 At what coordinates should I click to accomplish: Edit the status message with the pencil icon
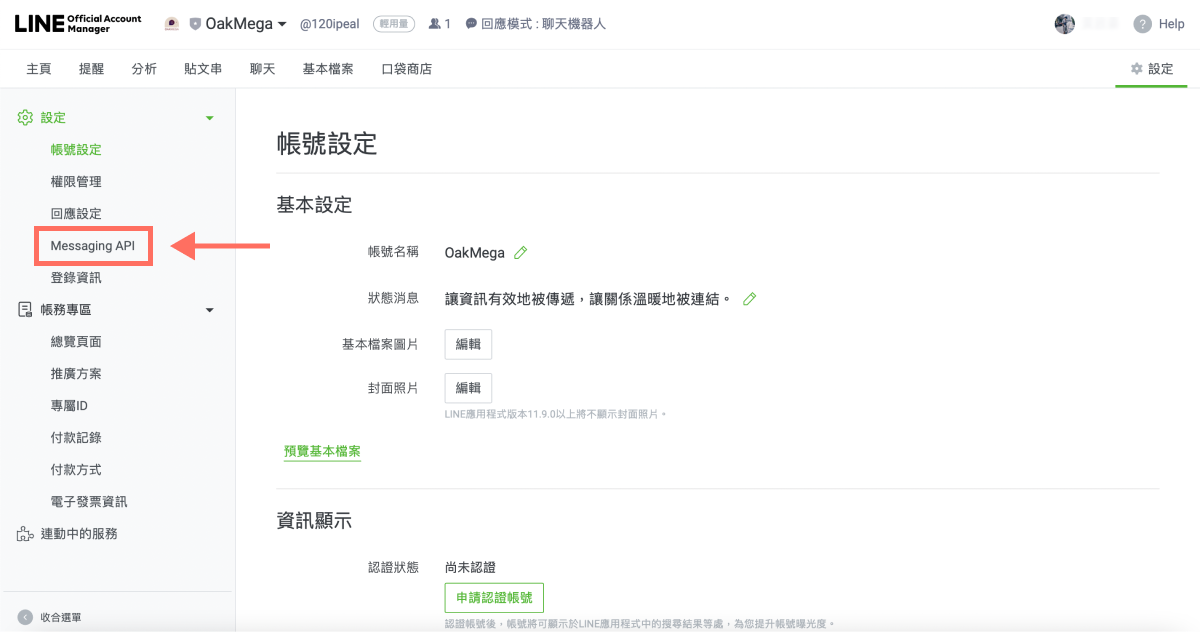(750, 299)
